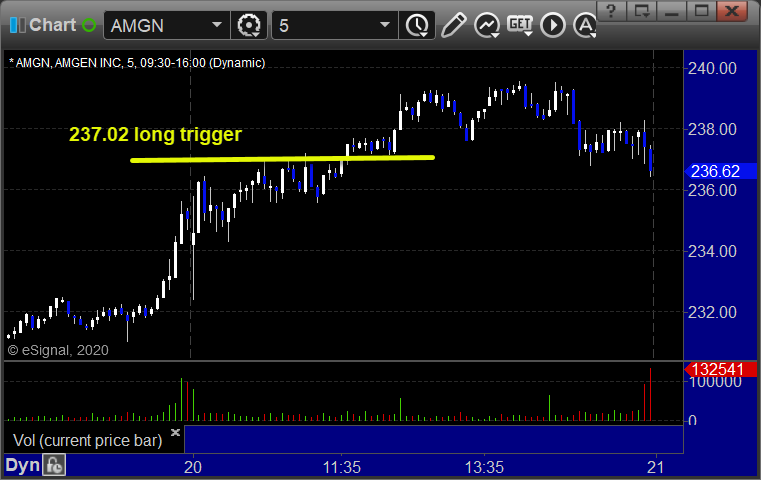Toggle the fe lock icon
This screenshot has height=480, width=761.
(54, 465)
